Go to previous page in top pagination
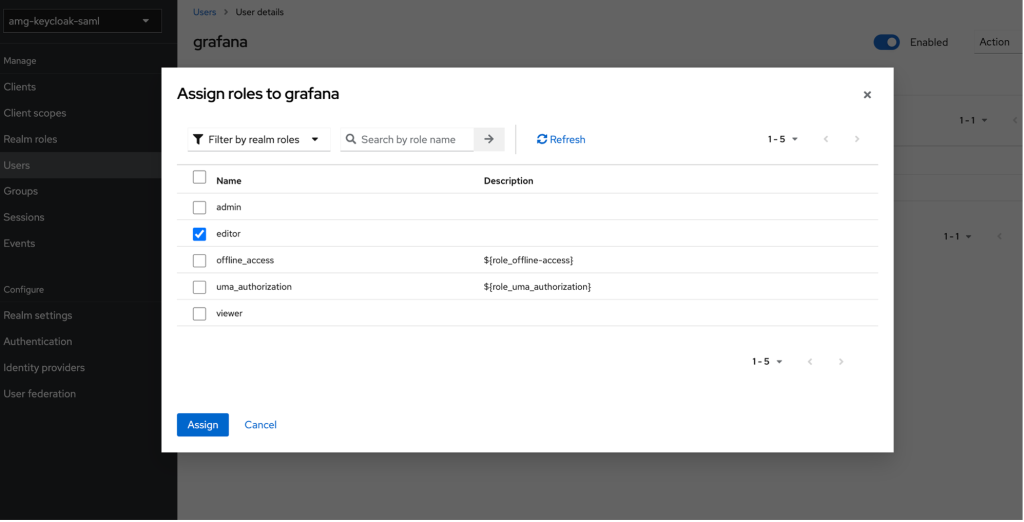This screenshot has height=522, width=1024. click(x=826, y=139)
